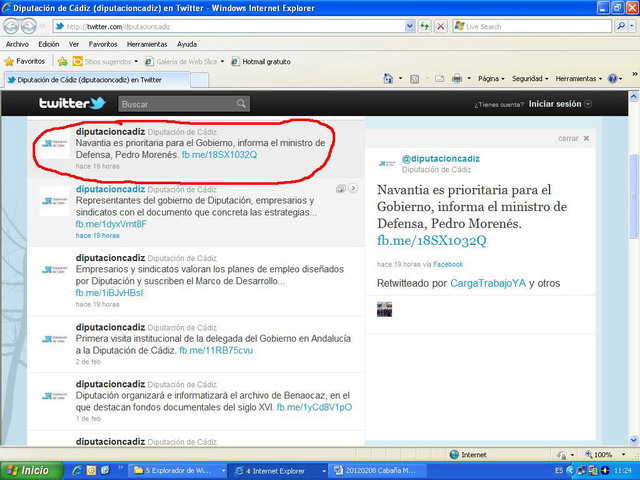Click @diputacioncadiz handle in detail pane
640x480 pixels.
(x=441, y=158)
